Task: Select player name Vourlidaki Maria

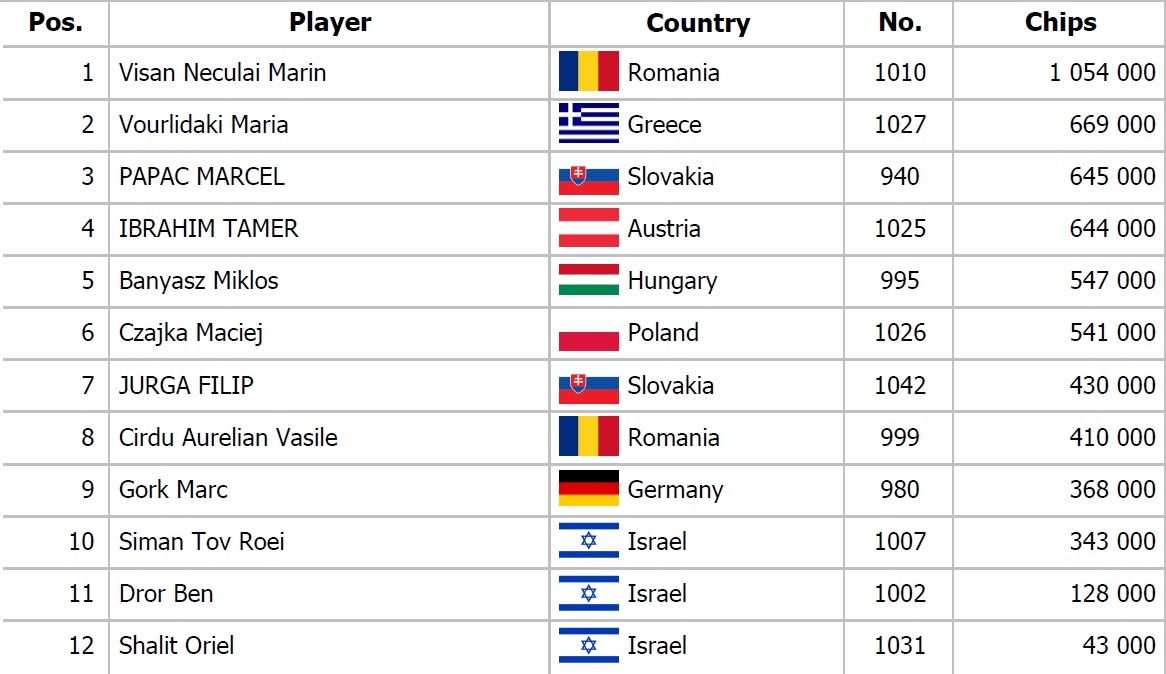Action: point(203,124)
